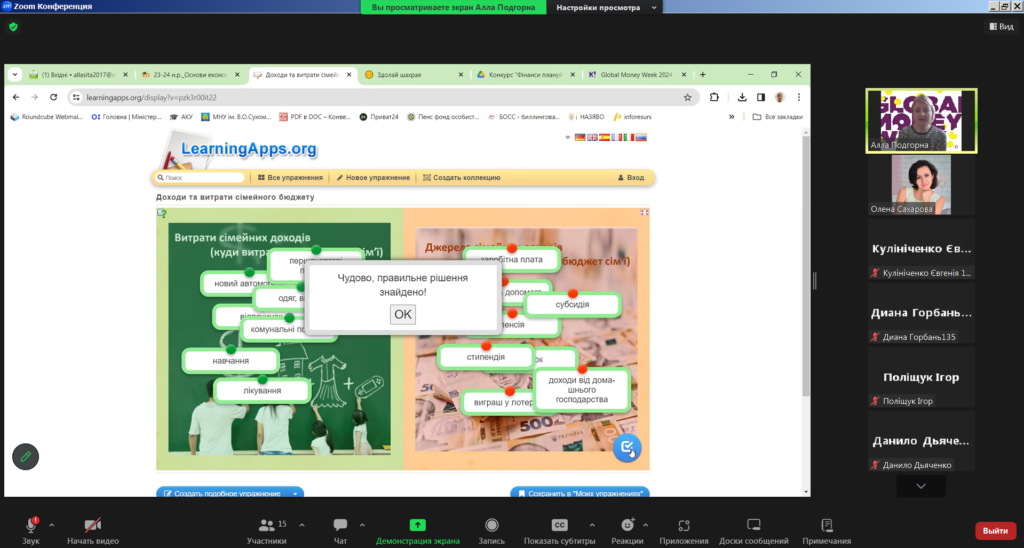Click Выйти leave meeting button
1024x548 pixels.
point(995,530)
